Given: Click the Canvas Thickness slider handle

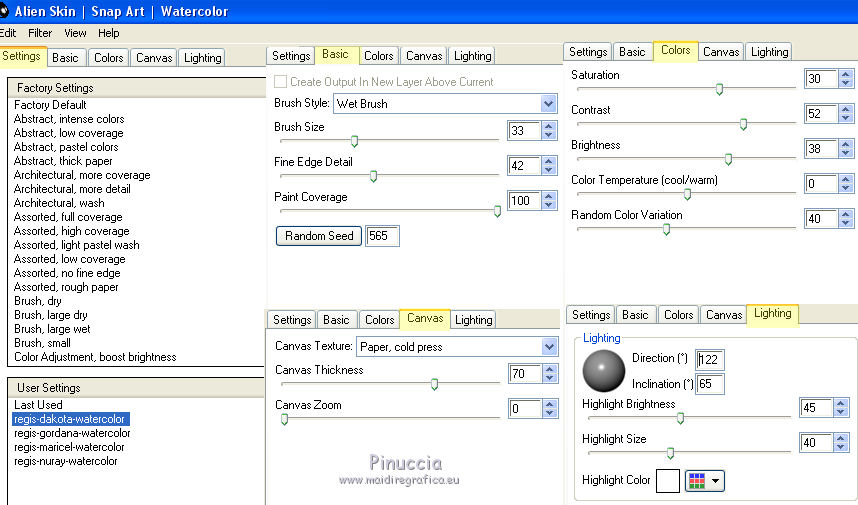Looking at the screenshot, I should 434,384.
